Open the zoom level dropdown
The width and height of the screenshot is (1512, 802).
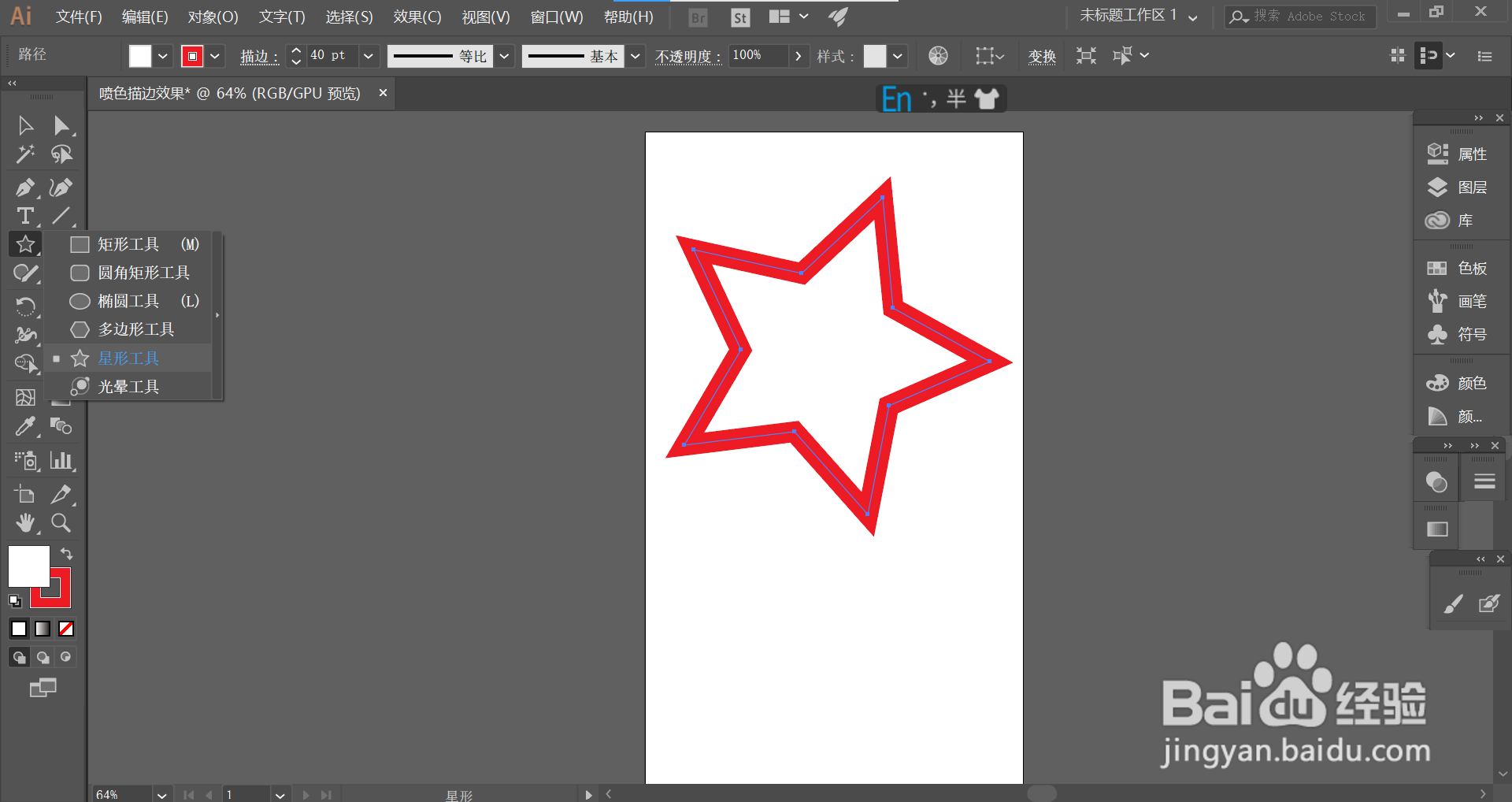(161, 795)
